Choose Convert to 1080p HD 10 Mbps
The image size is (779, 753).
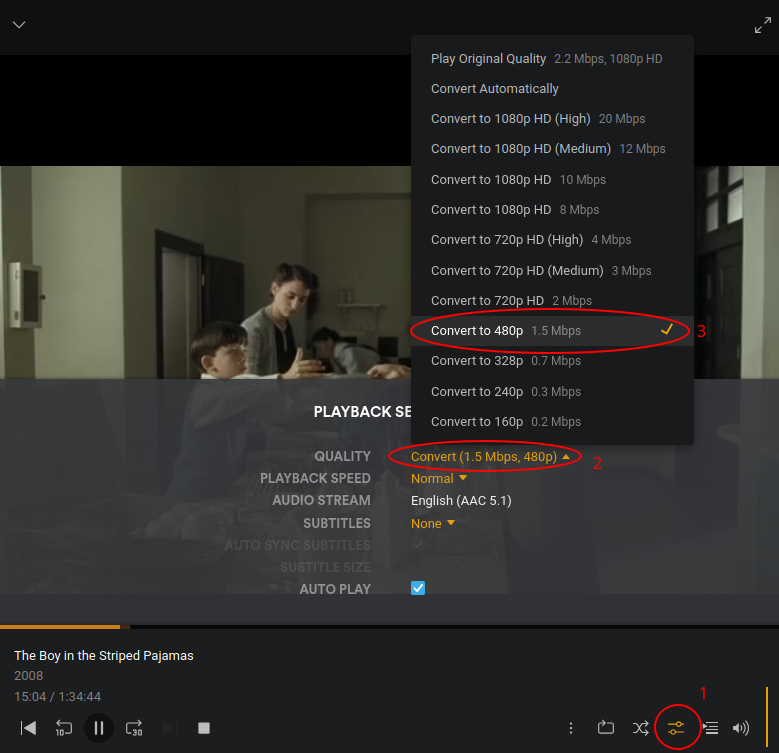pos(552,180)
